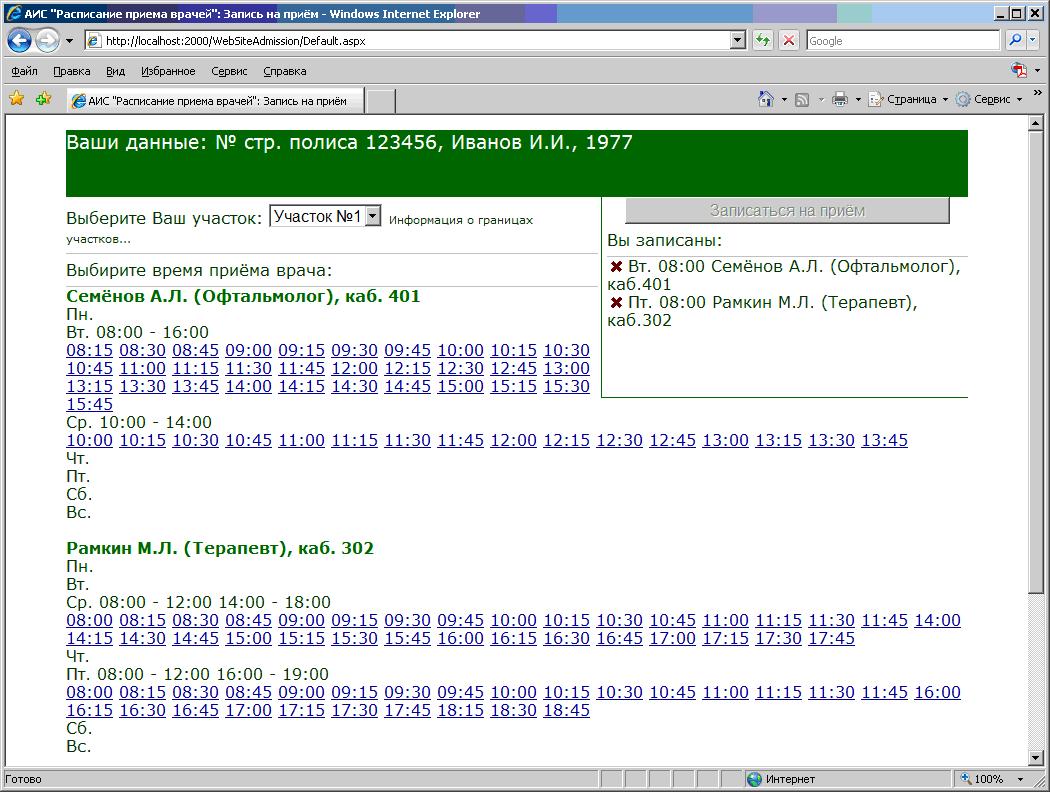Image resolution: width=1050 pixels, height=792 pixels.
Task: Open the Участок №1 dropdown list
Action: [325, 216]
